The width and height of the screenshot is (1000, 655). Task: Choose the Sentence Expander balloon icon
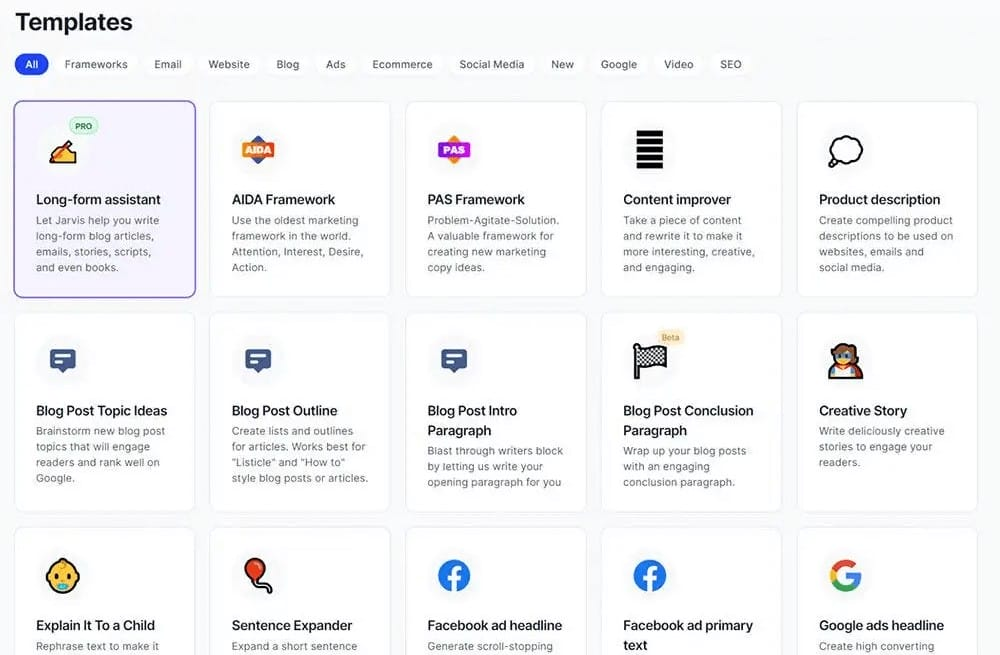point(258,576)
